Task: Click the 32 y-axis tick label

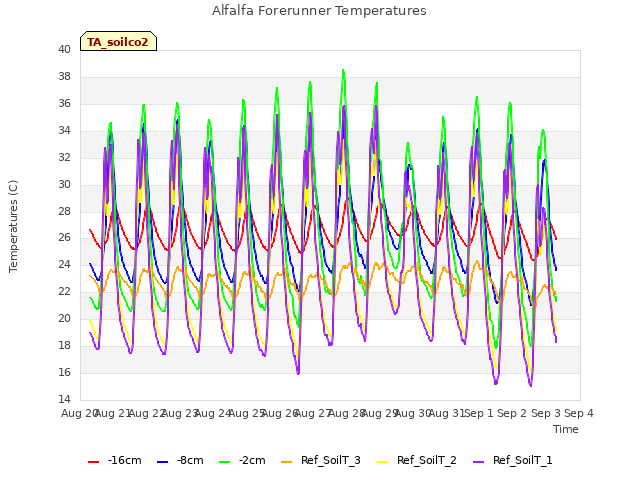Action: pyautogui.click(x=64, y=157)
